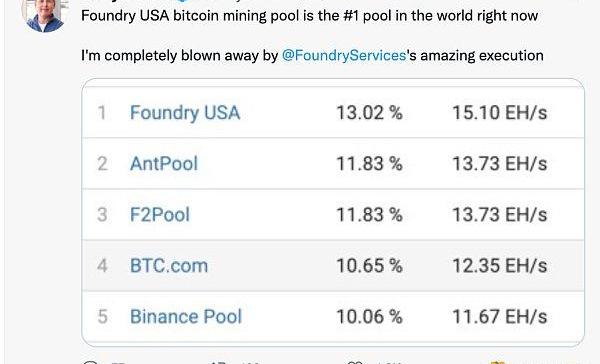Viewport: 600px width, 364px height.
Task: Select the 11.67 EH/s hashrate value
Action: tap(499, 317)
